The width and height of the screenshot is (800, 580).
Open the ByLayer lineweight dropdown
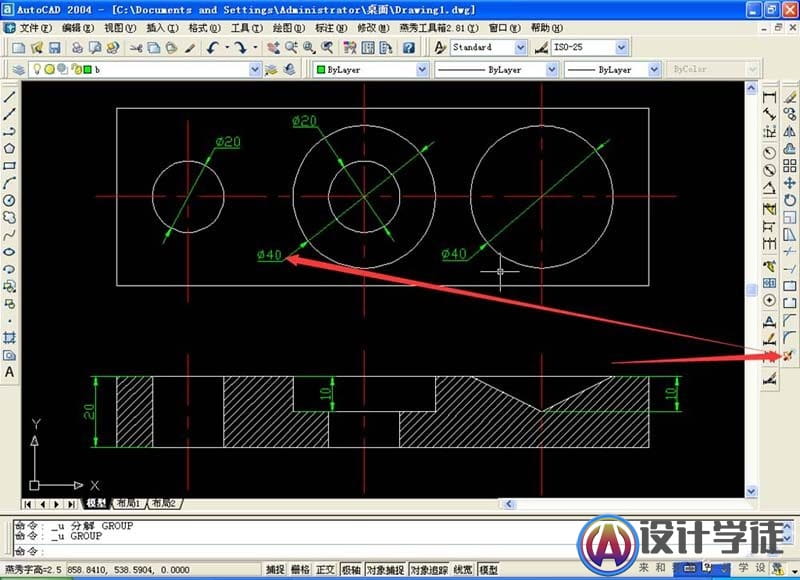click(x=655, y=69)
